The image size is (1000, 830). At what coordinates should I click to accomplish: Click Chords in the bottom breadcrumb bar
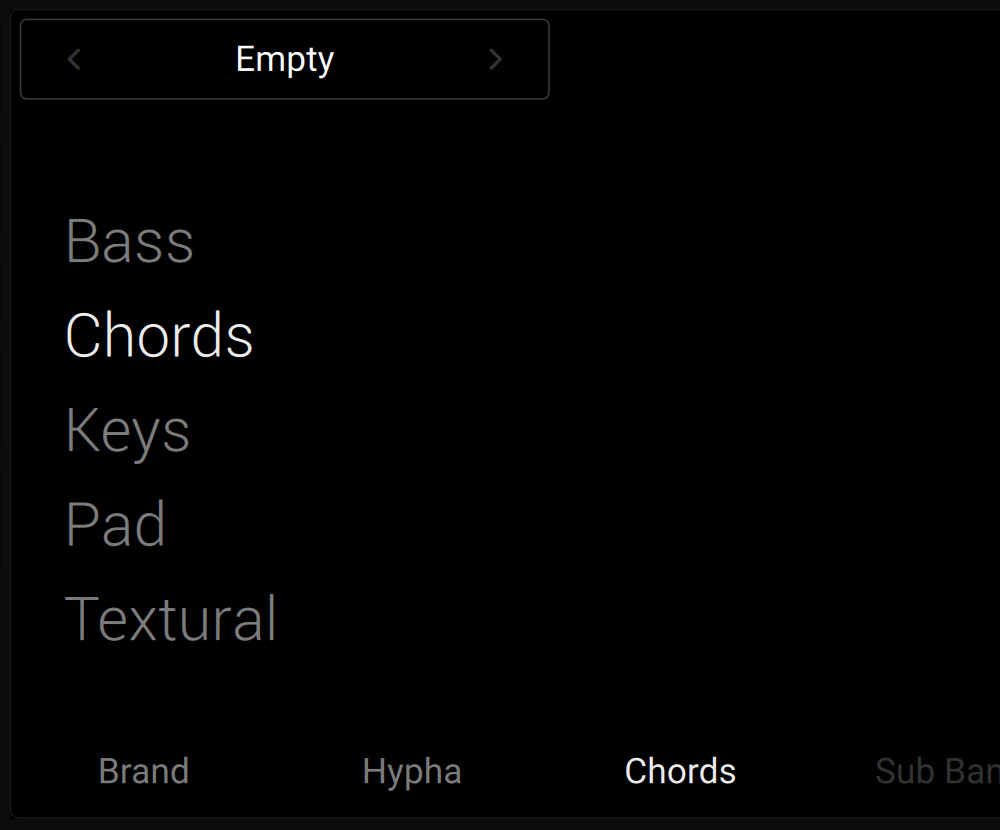(x=680, y=770)
